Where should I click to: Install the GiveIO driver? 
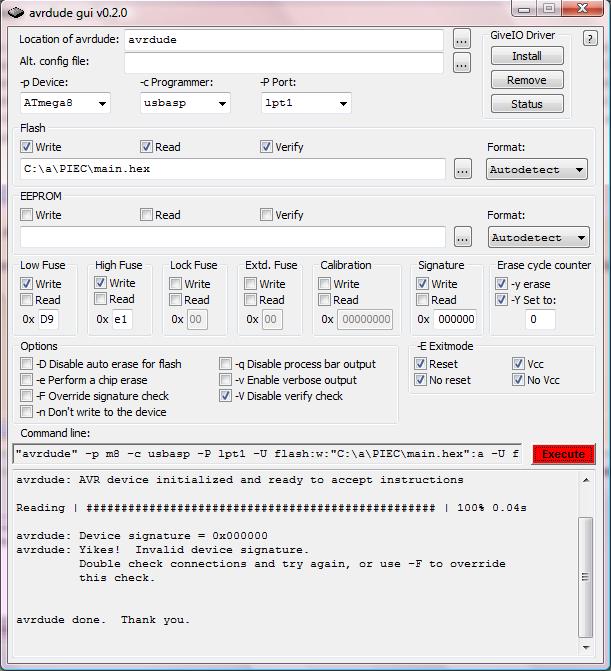tap(527, 56)
